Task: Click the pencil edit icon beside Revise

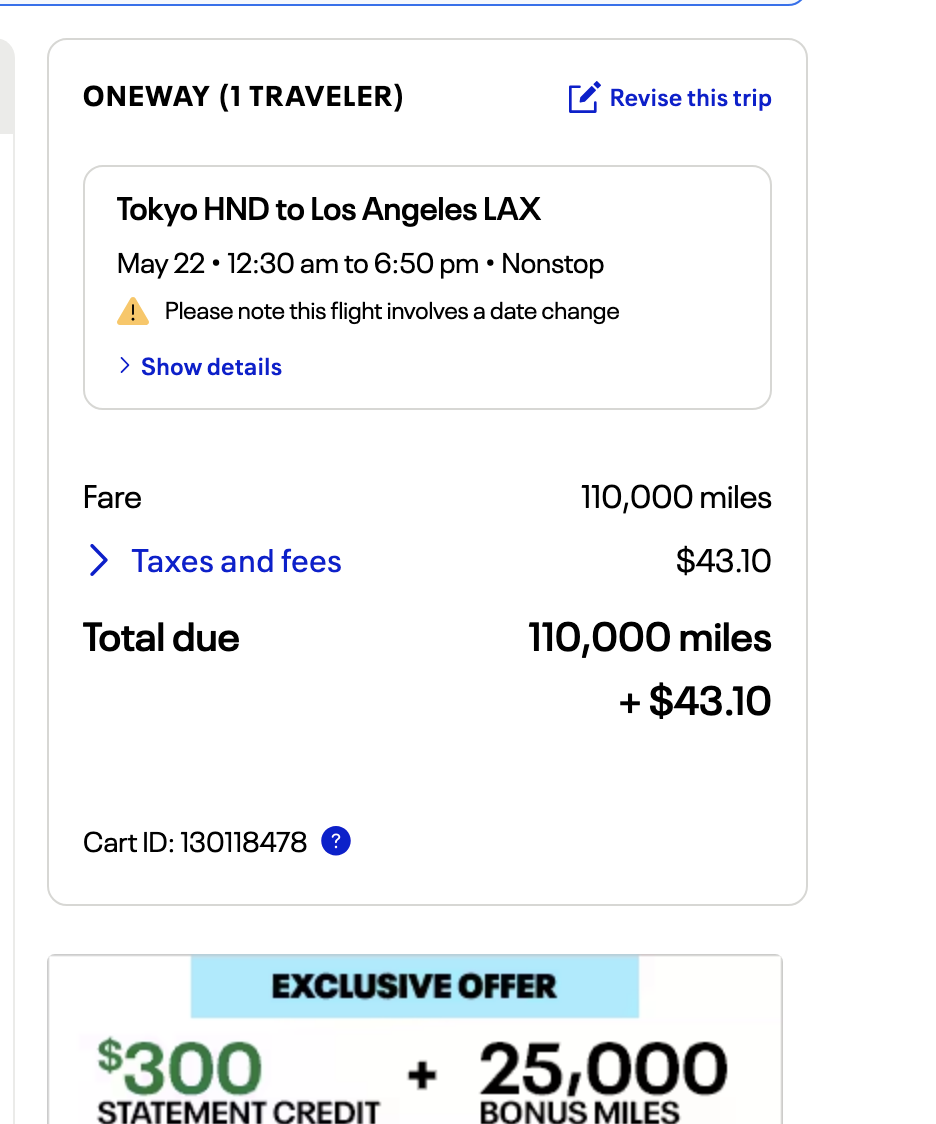Action: 584,98
